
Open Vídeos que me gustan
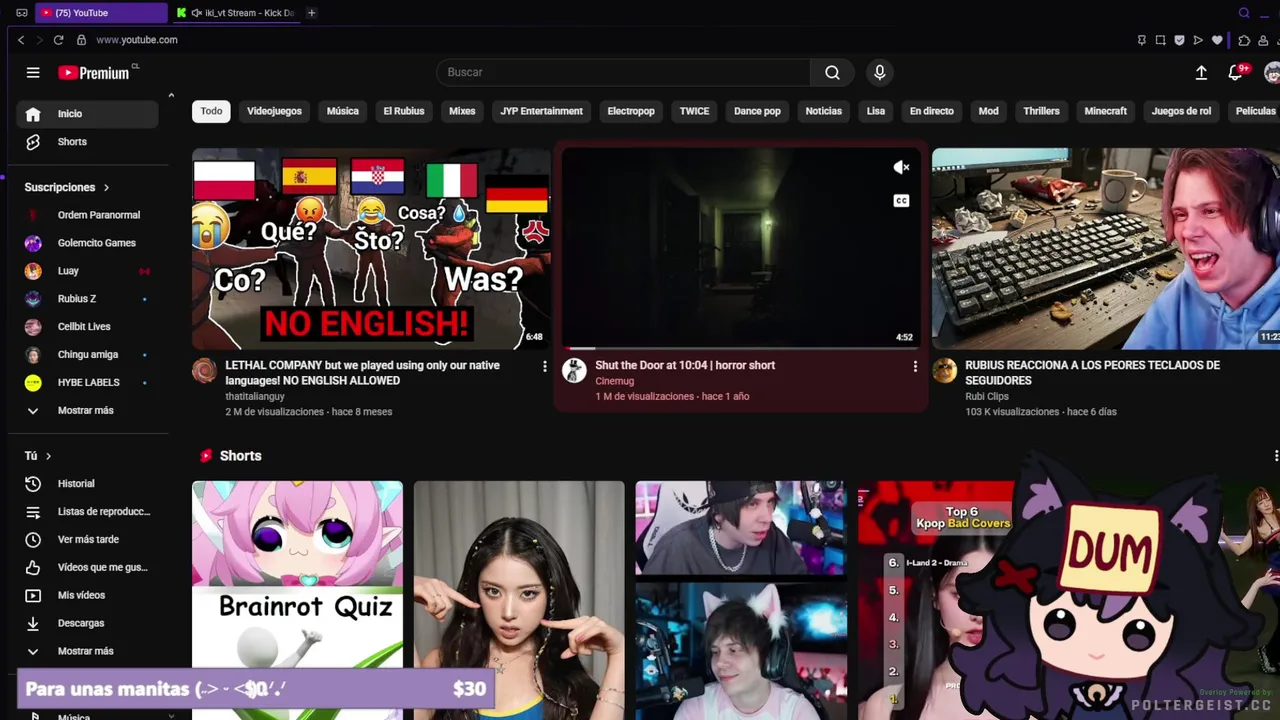88,568
